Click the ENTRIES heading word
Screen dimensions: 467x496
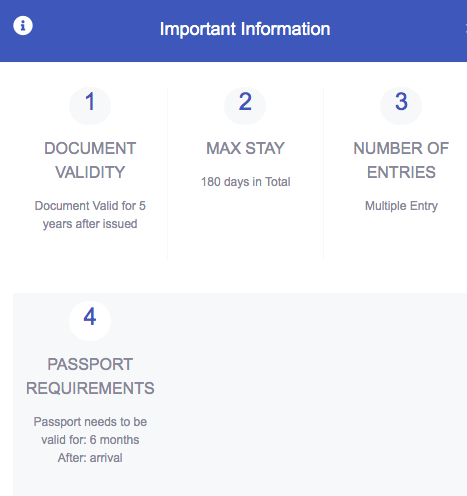[401, 172]
